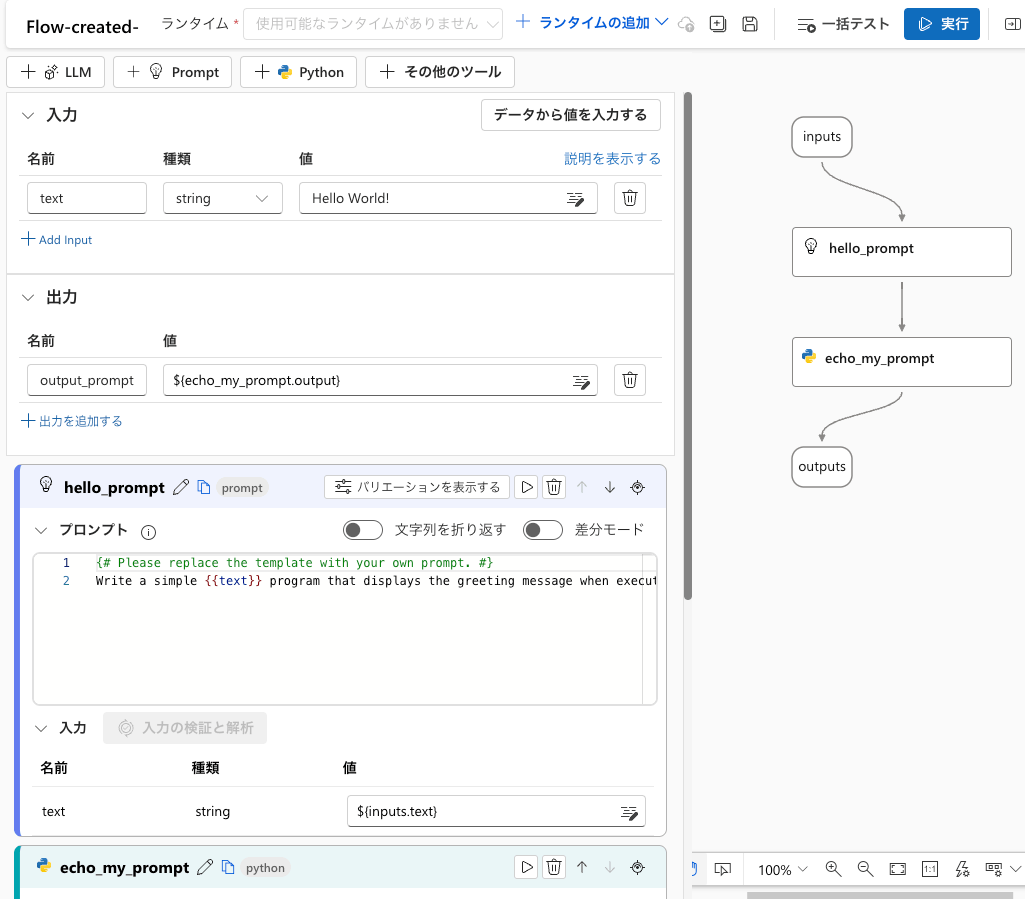
Task: Zoom out on the flow graph
Action: coord(865,869)
